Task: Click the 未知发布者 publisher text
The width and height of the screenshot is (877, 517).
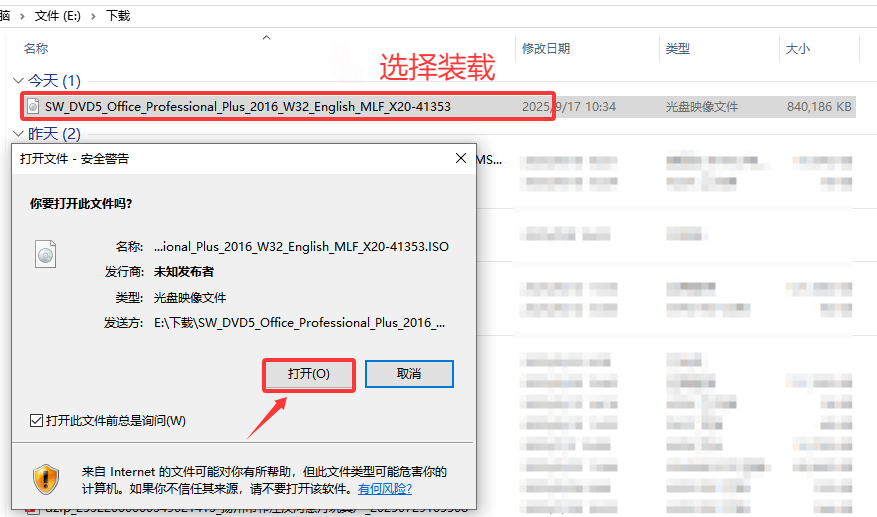Action: coord(184,272)
